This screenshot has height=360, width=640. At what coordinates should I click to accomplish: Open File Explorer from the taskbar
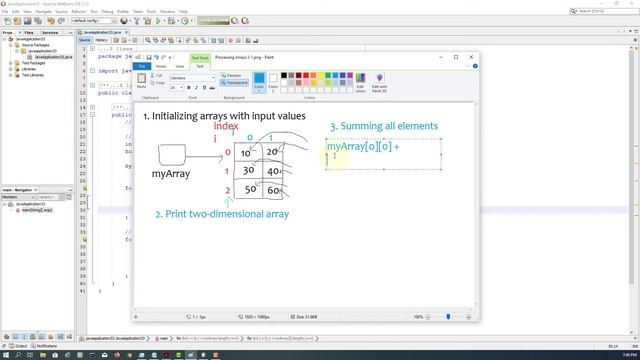pyautogui.click(x=43, y=355)
